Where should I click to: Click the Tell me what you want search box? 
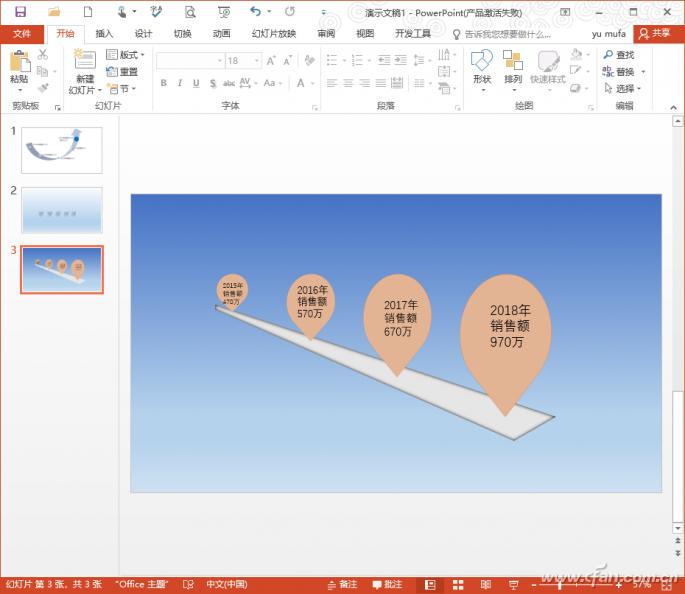(502, 35)
